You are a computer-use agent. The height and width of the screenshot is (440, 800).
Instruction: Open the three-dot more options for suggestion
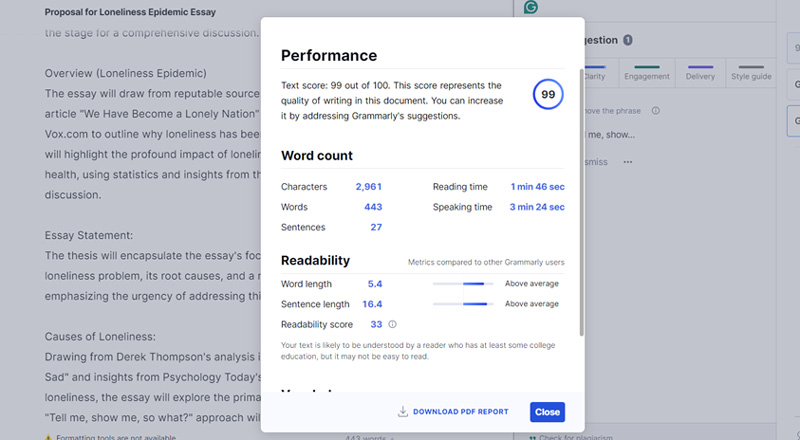click(628, 161)
